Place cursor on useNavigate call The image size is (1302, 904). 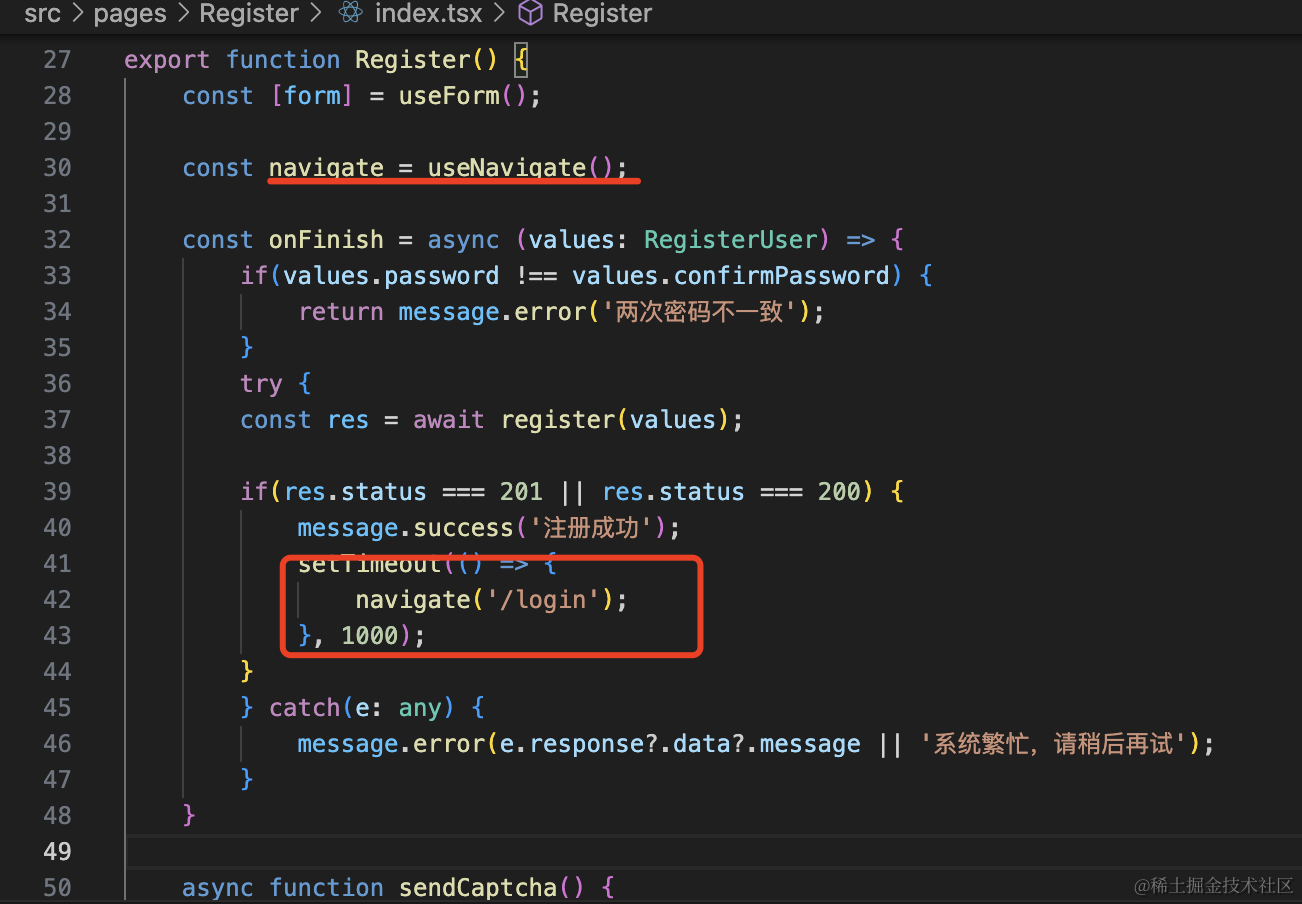pyautogui.click(x=506, y=168)
